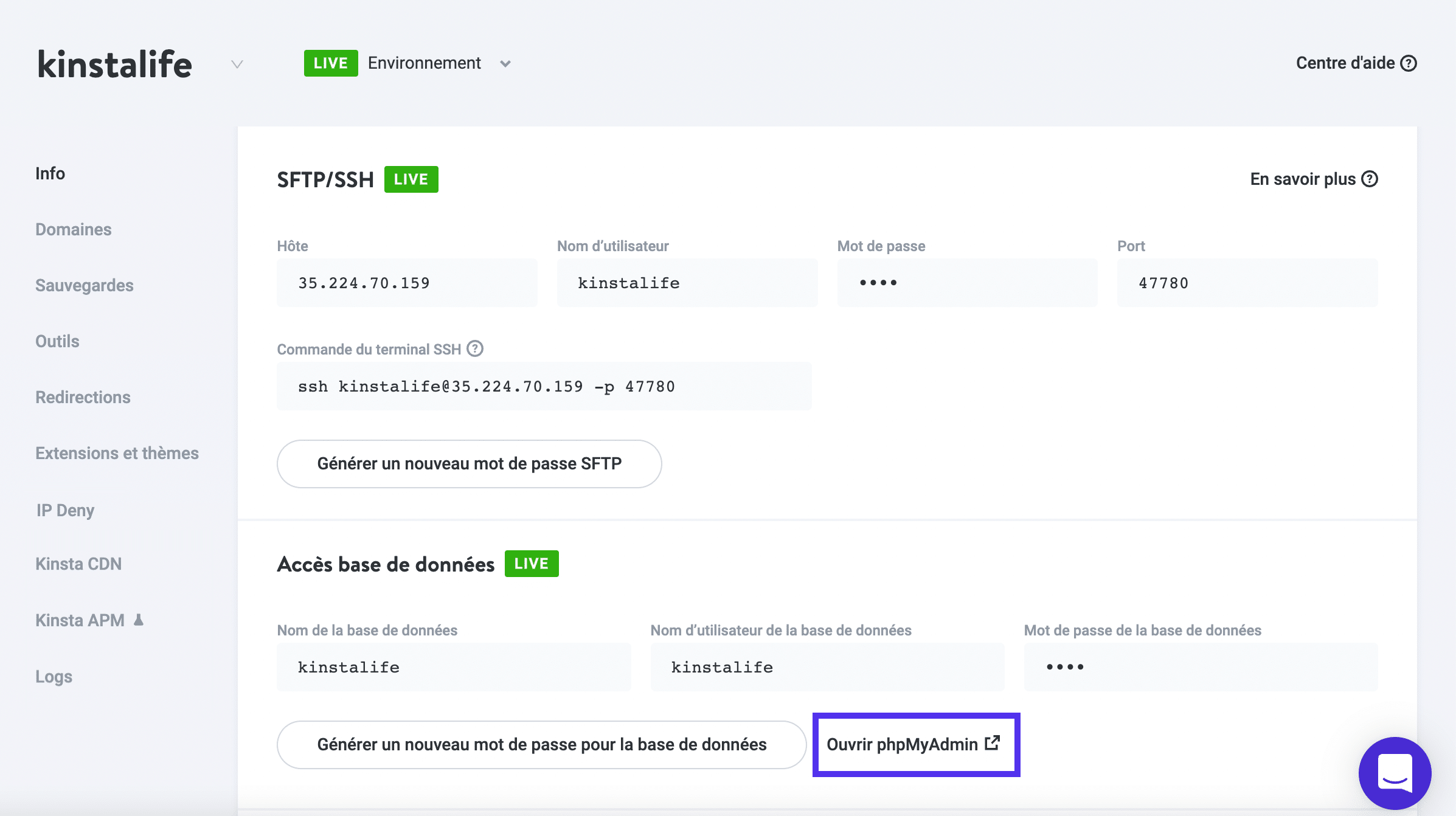Select Domaines in the sidebar

73,229
